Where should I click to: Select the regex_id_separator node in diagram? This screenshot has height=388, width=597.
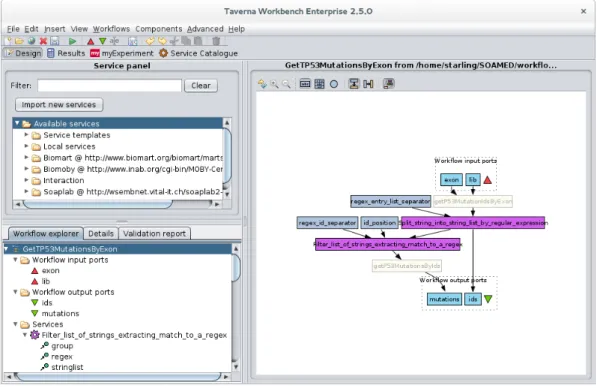click(x=327, y=223)
